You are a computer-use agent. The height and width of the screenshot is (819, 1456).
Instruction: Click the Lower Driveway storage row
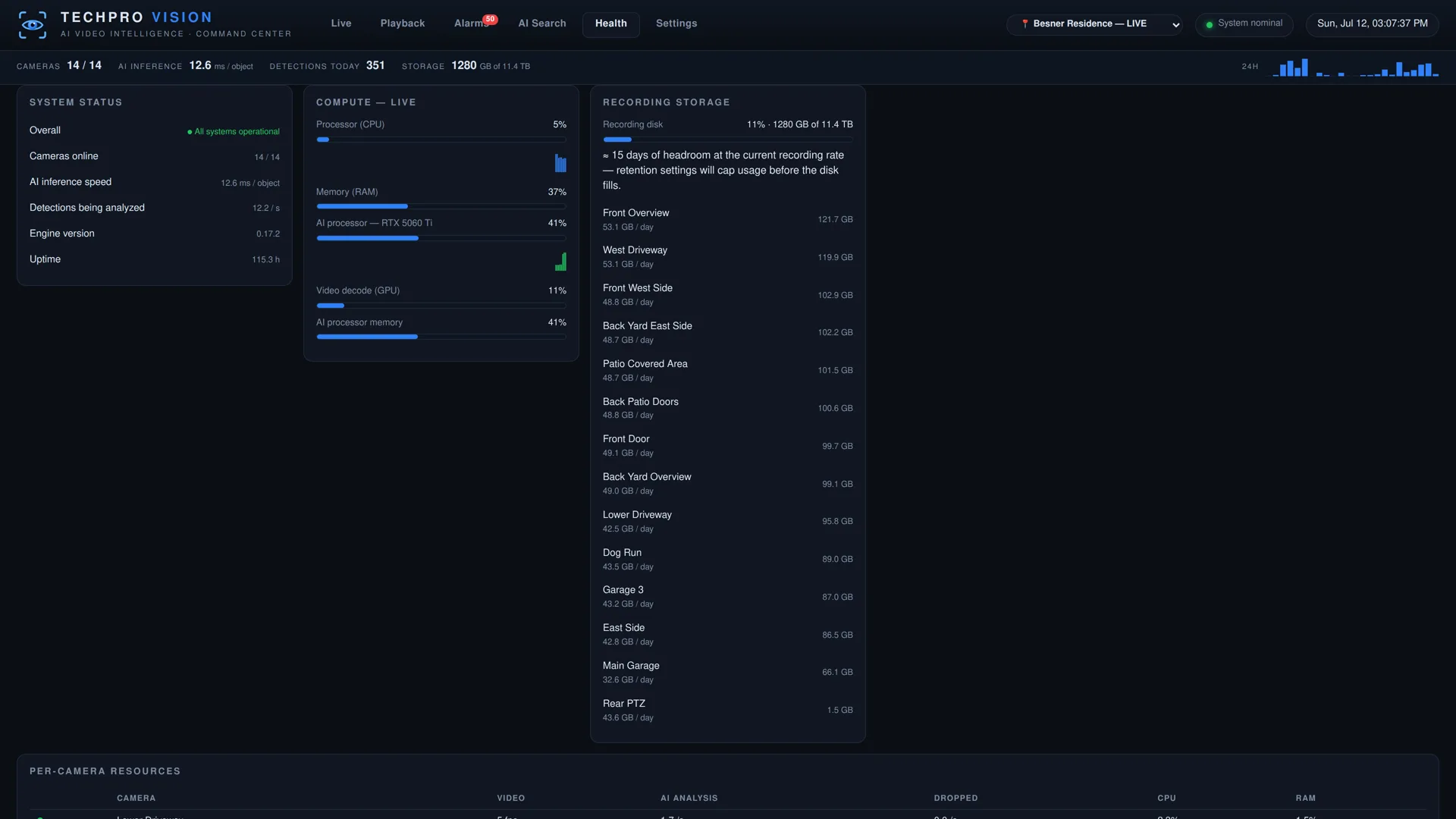728,522
